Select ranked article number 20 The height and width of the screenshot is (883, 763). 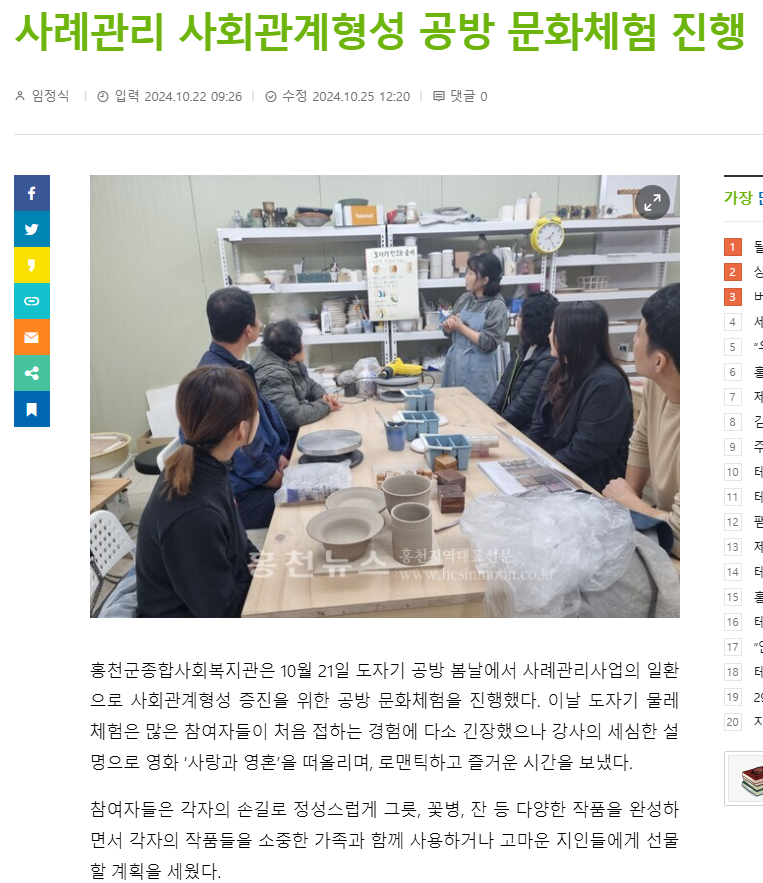click(x=743, y=721)
